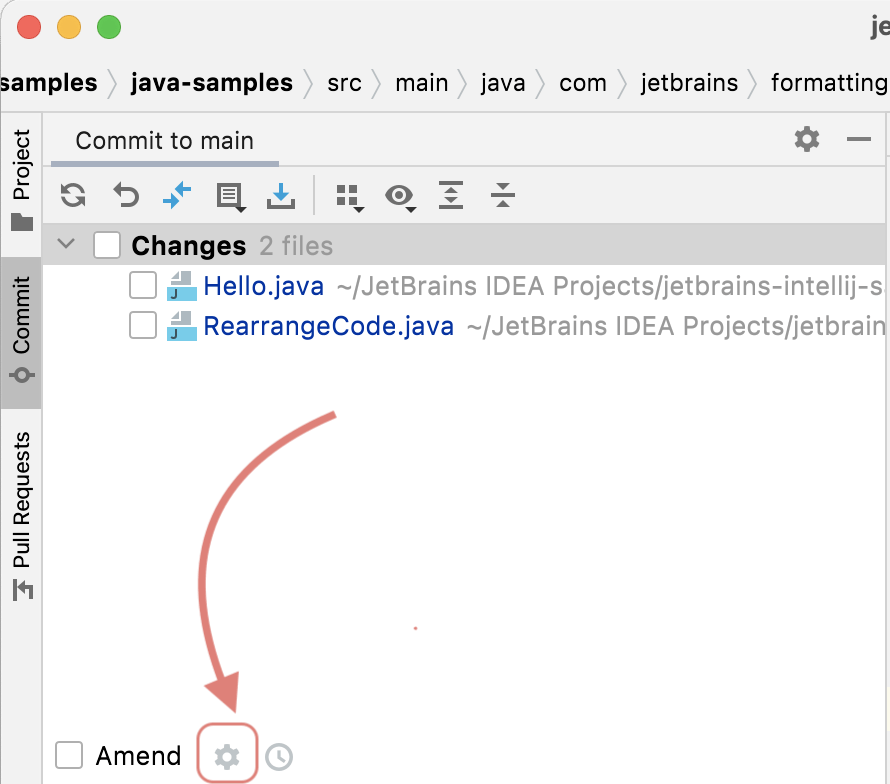
Task: Check the Hello.java file checkbox
Action: [x=143, y=287]
